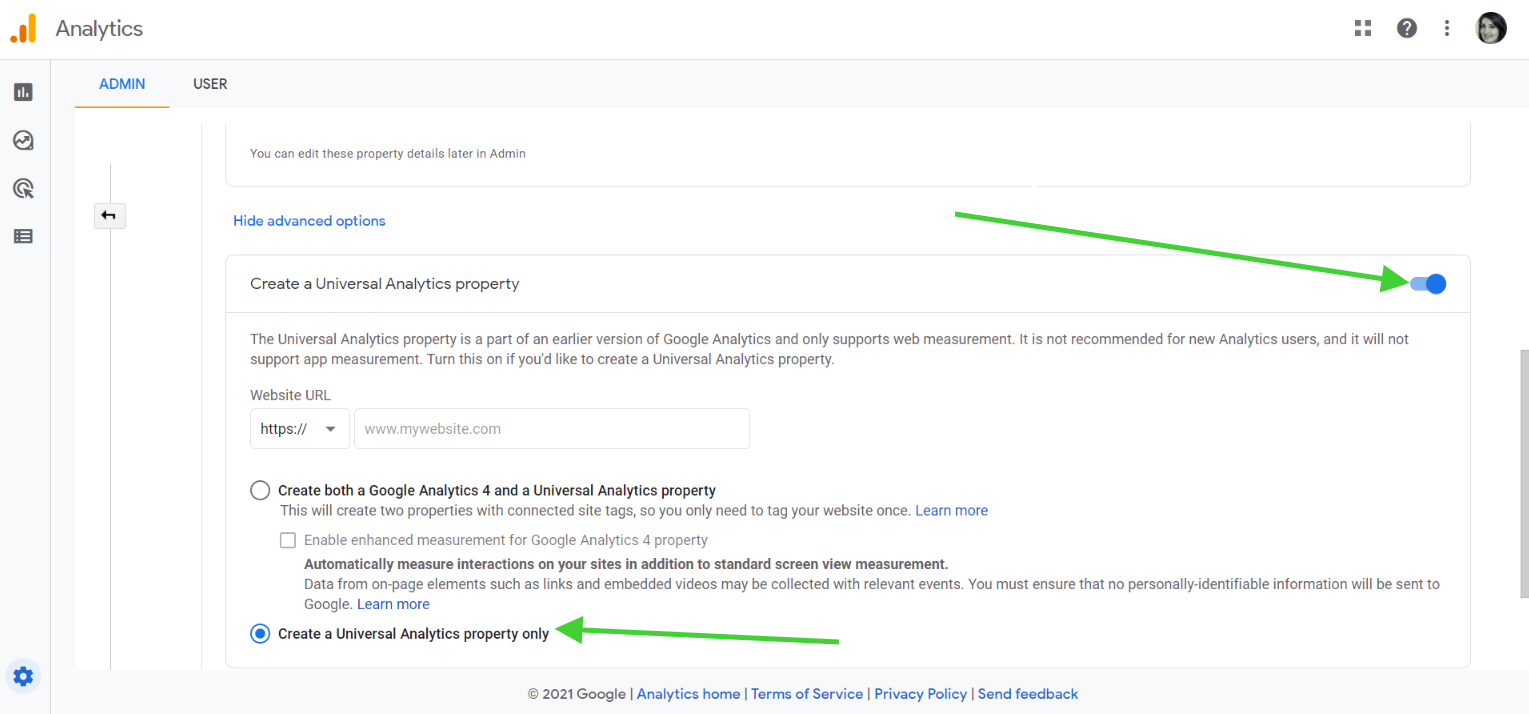Screen dimensions: 1529x714
Task: Open the Help question mark icon
Action: 1407,28
